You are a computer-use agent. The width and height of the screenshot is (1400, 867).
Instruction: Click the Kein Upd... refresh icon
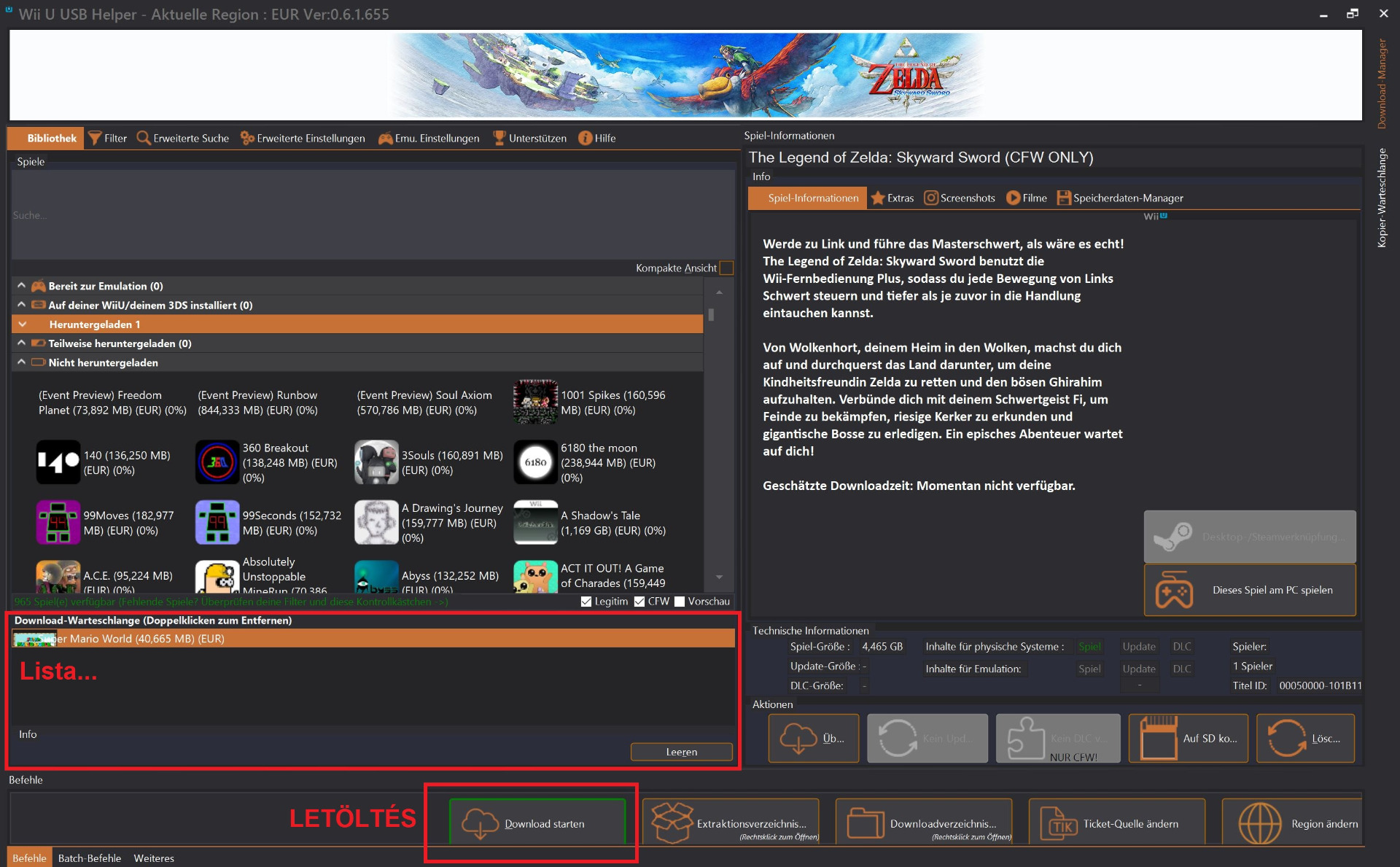[x=898, y=738]
